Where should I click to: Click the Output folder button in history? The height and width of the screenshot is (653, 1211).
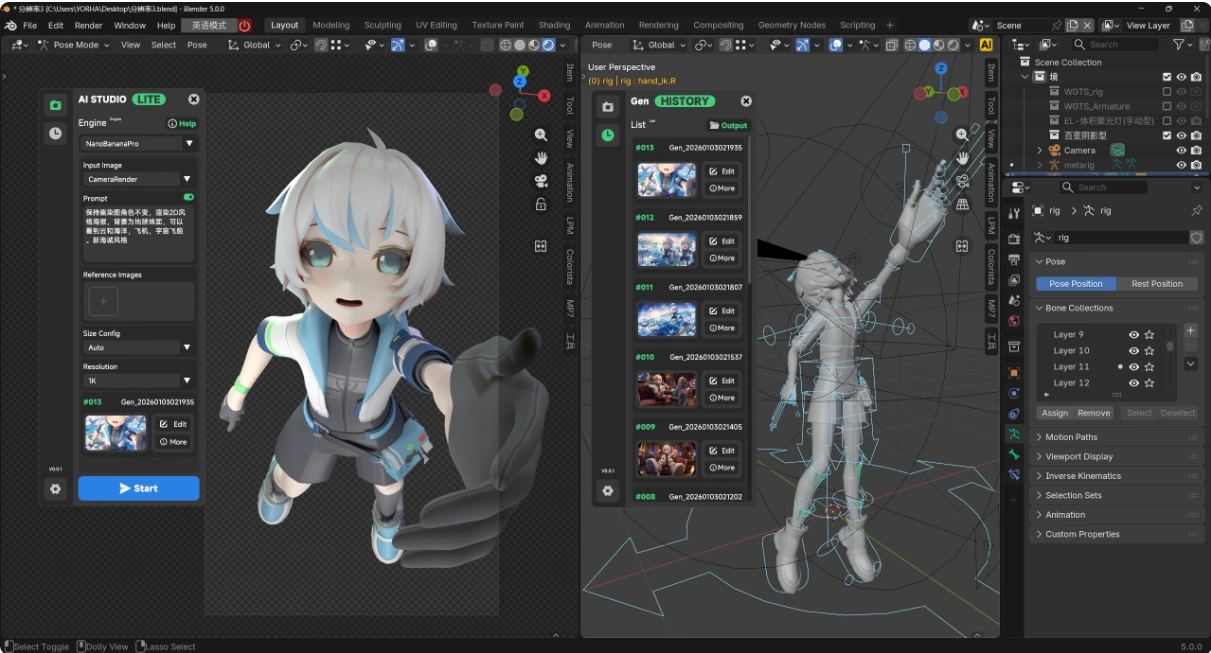(x=728, y=125)
